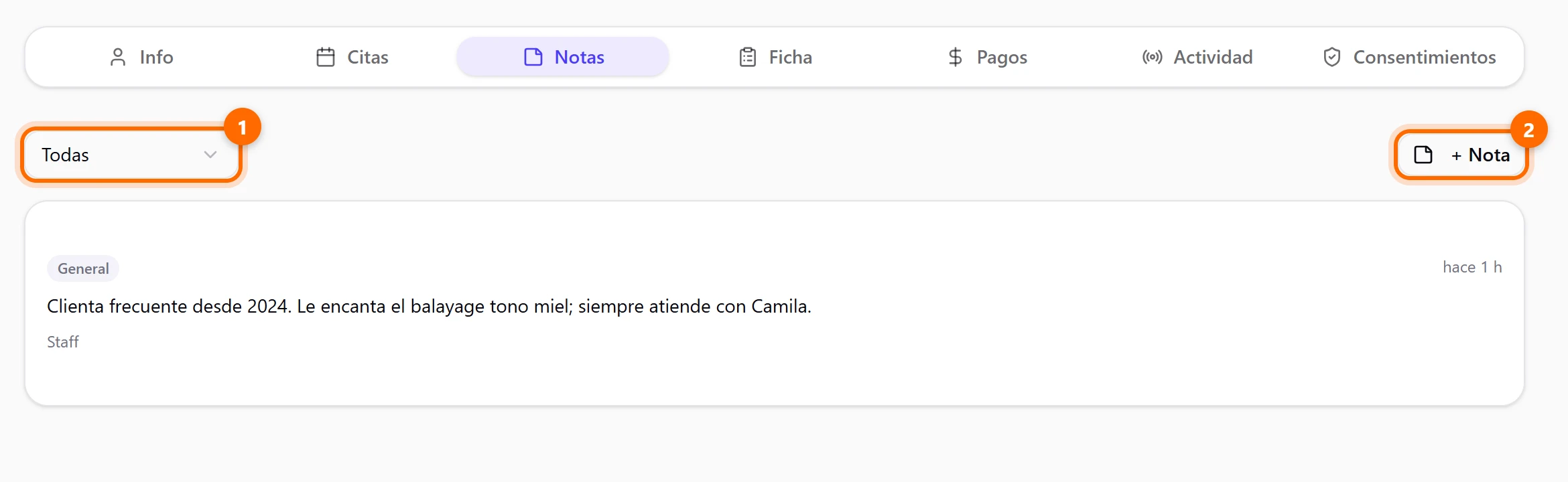Select the Notas tab
The height and width of the screenshot is (482, 1568).
coord(563,57)
